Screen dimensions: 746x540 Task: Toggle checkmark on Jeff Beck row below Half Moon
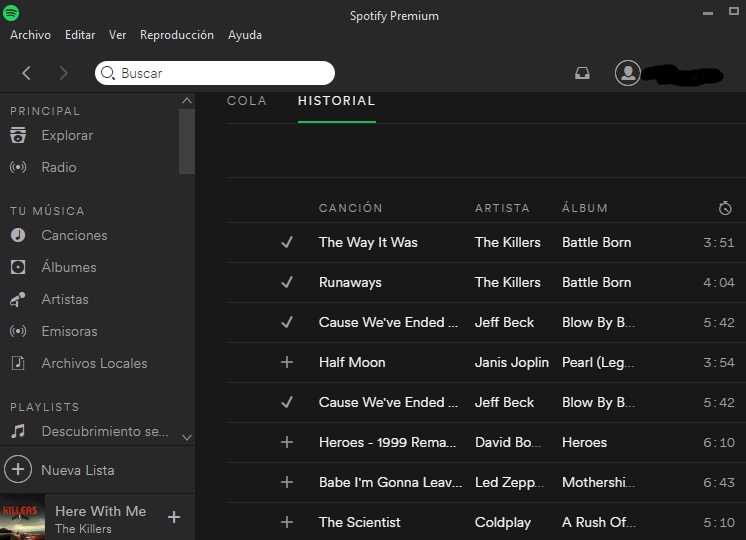coord(287,402)
